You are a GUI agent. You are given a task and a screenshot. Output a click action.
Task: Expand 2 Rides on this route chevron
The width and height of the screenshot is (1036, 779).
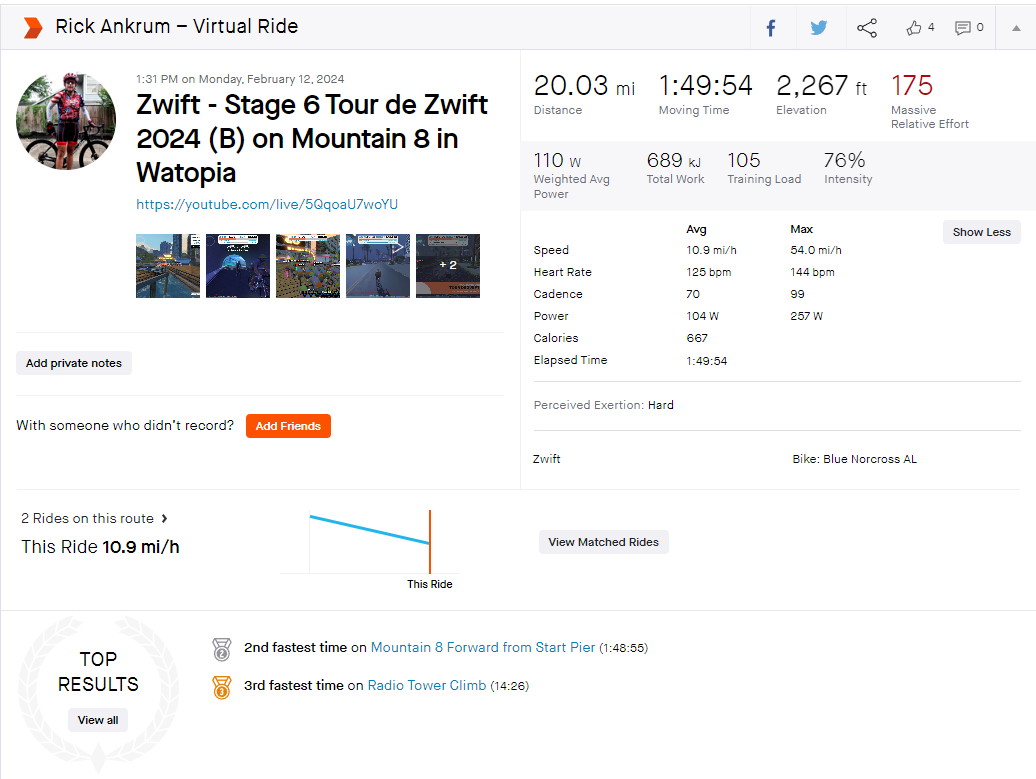pos(165,519)
